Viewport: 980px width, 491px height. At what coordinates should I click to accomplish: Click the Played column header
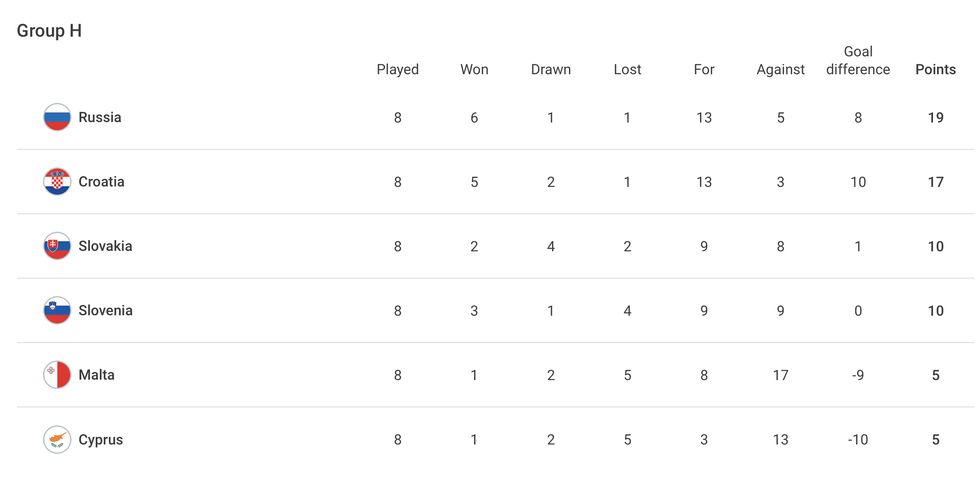[x=397, y=70]
